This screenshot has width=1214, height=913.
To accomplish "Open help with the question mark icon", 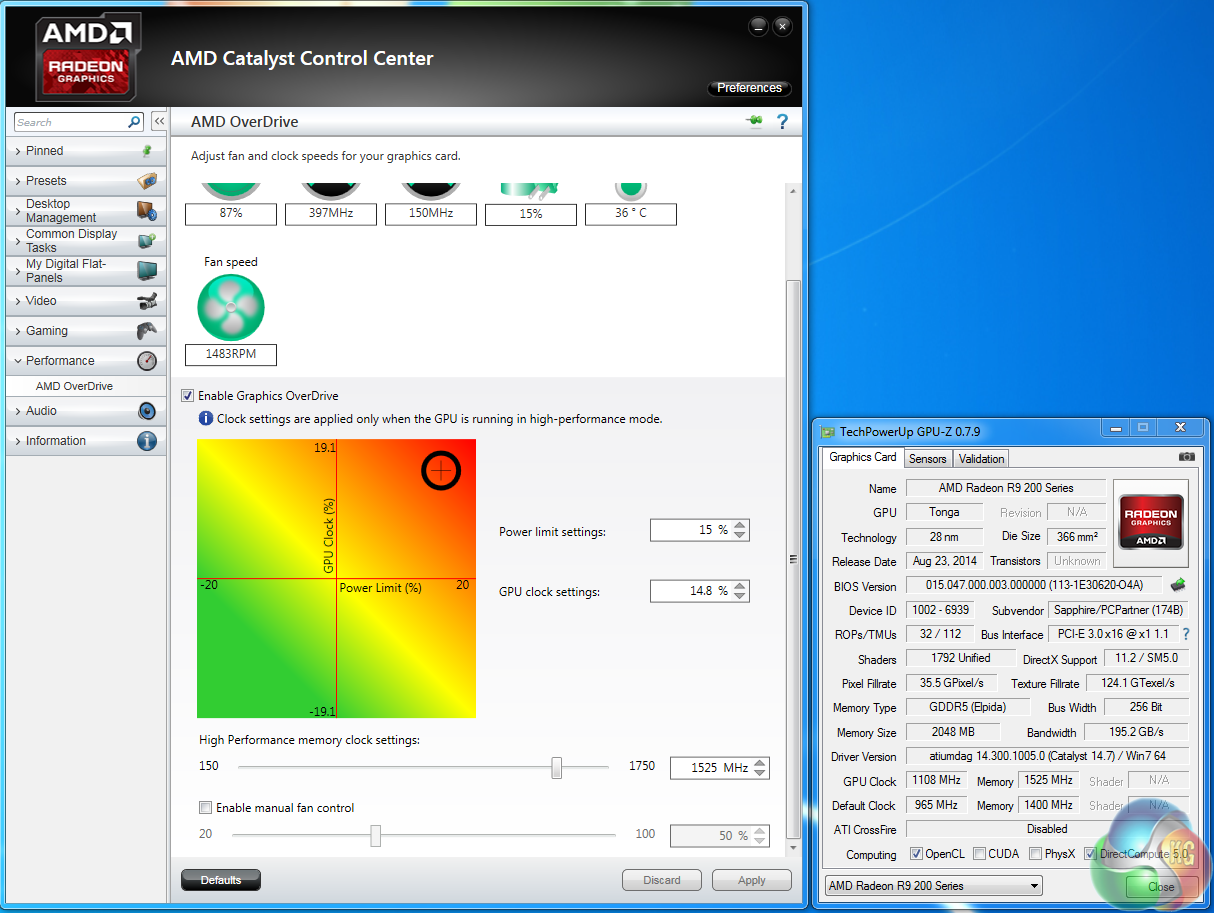I will tap(782, 121).
